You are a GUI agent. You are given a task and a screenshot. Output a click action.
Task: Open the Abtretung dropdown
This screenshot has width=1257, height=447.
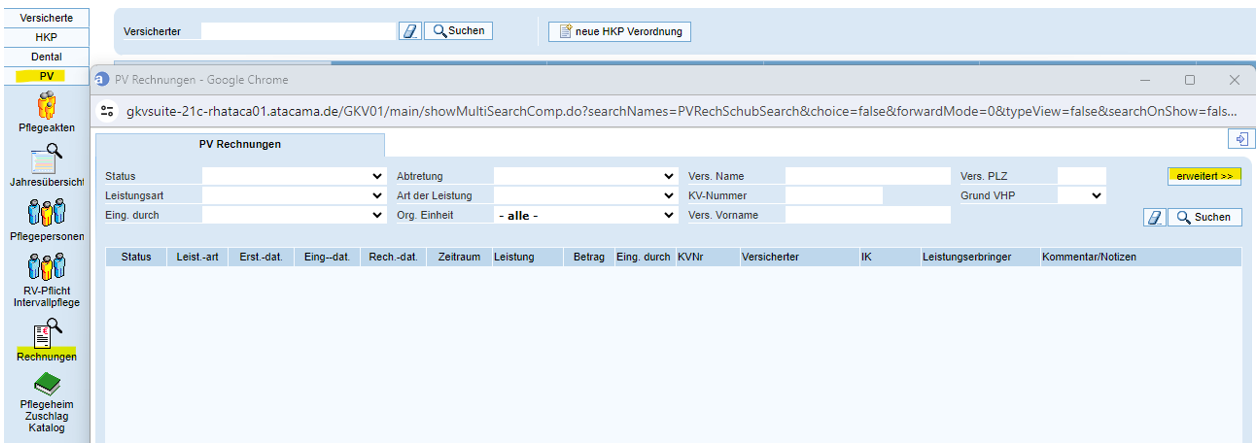[x=585, y=176]
